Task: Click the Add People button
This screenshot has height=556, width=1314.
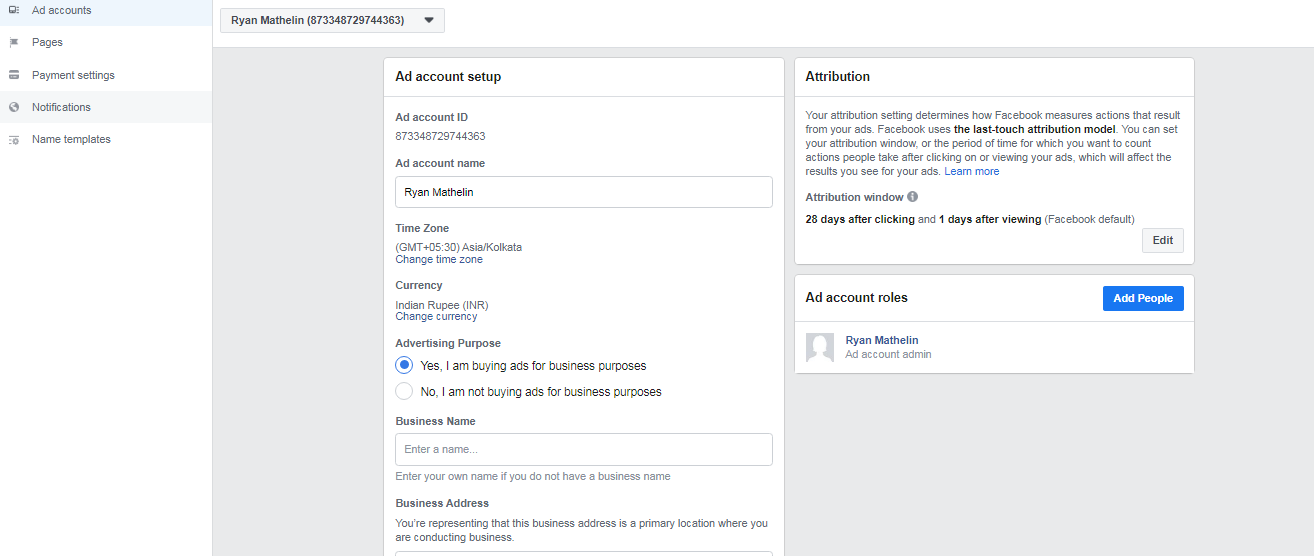Action: (x=1143, y=298)
